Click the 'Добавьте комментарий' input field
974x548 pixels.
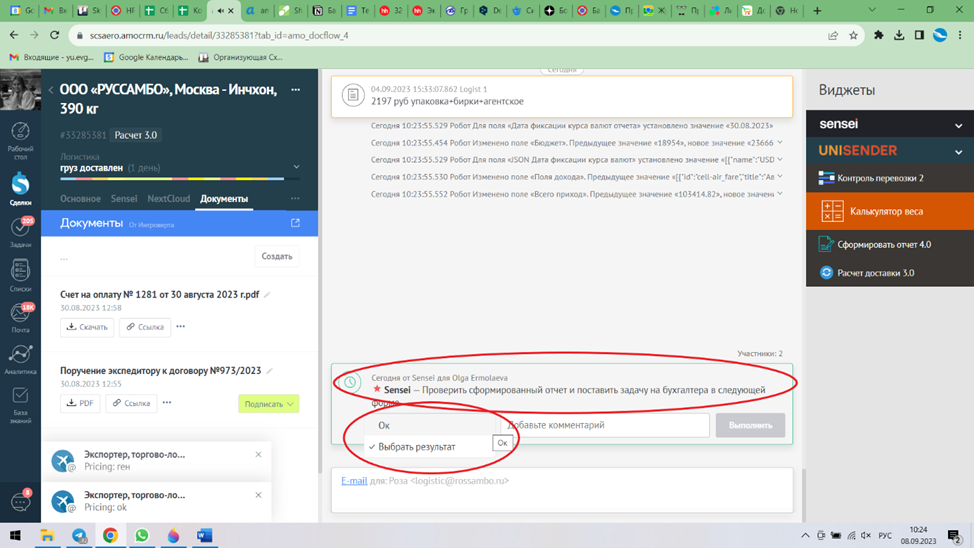(x=604, y=425)
